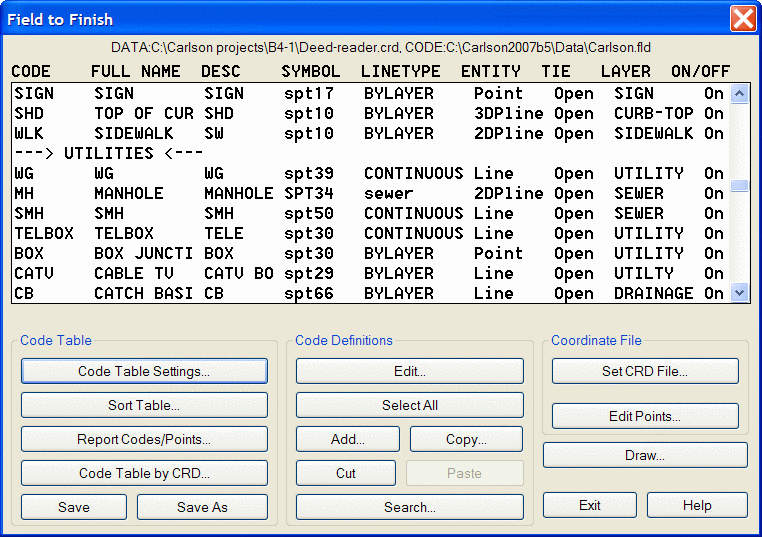Add a new code definition

pyautogui.click(x=347, y=439)
